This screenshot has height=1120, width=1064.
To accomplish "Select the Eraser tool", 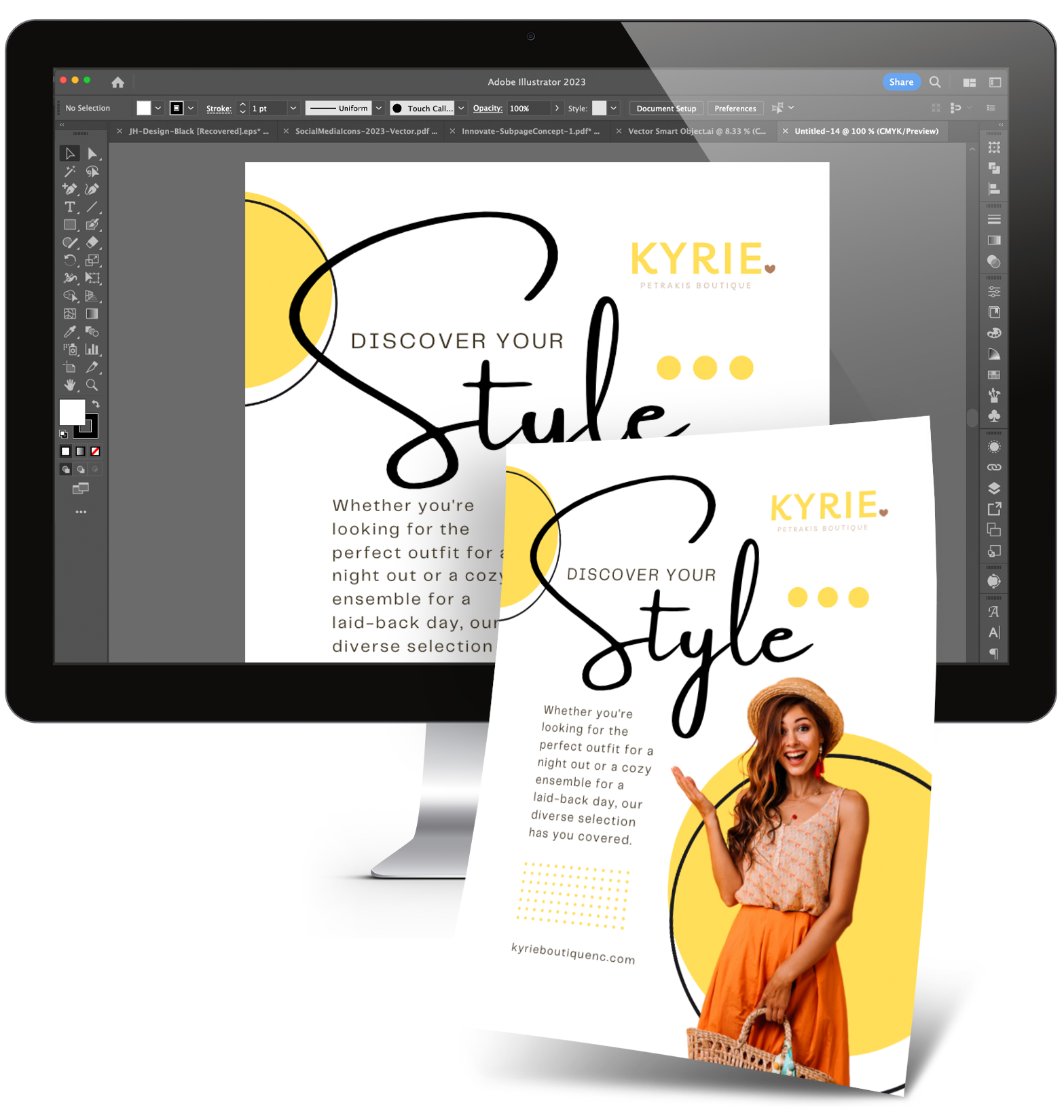I will click(92, 242).
